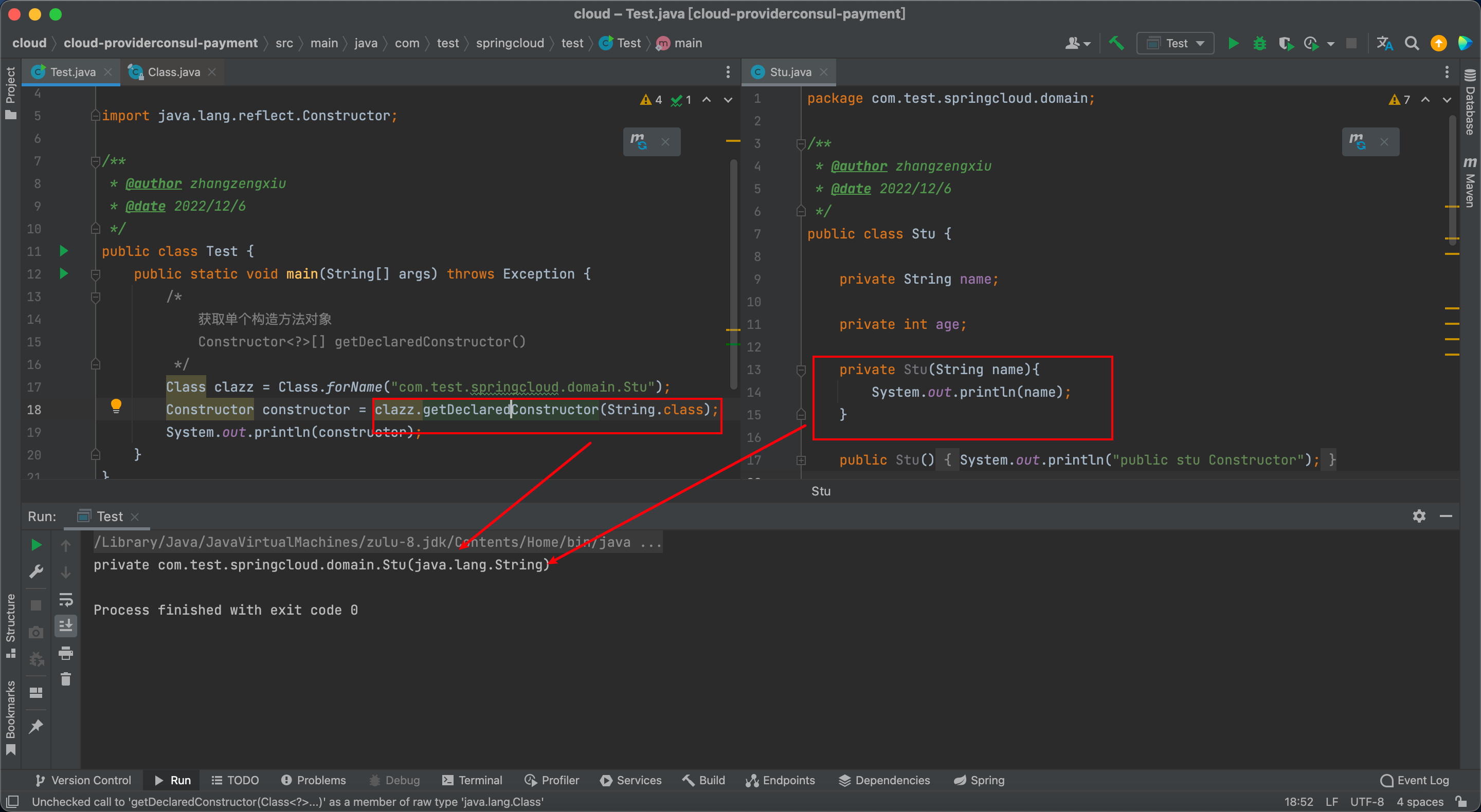The width and height of the screenshot is (1481, 812).
Task: Change line separator LF in status bar
Action: click(1331, 801)
